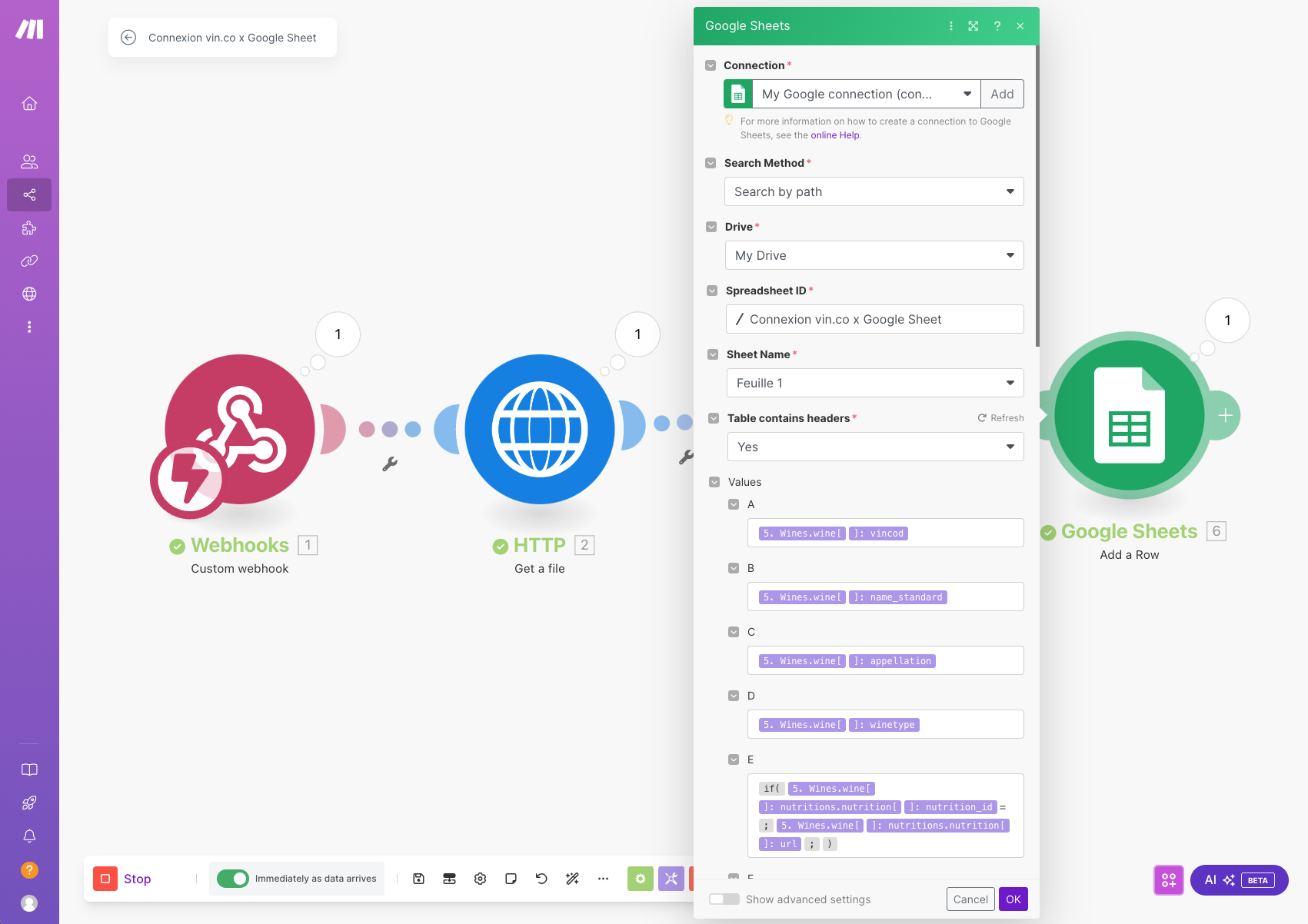Open the Scenario settings gear
1308x924 pixels.
click(x=481, y=879)
